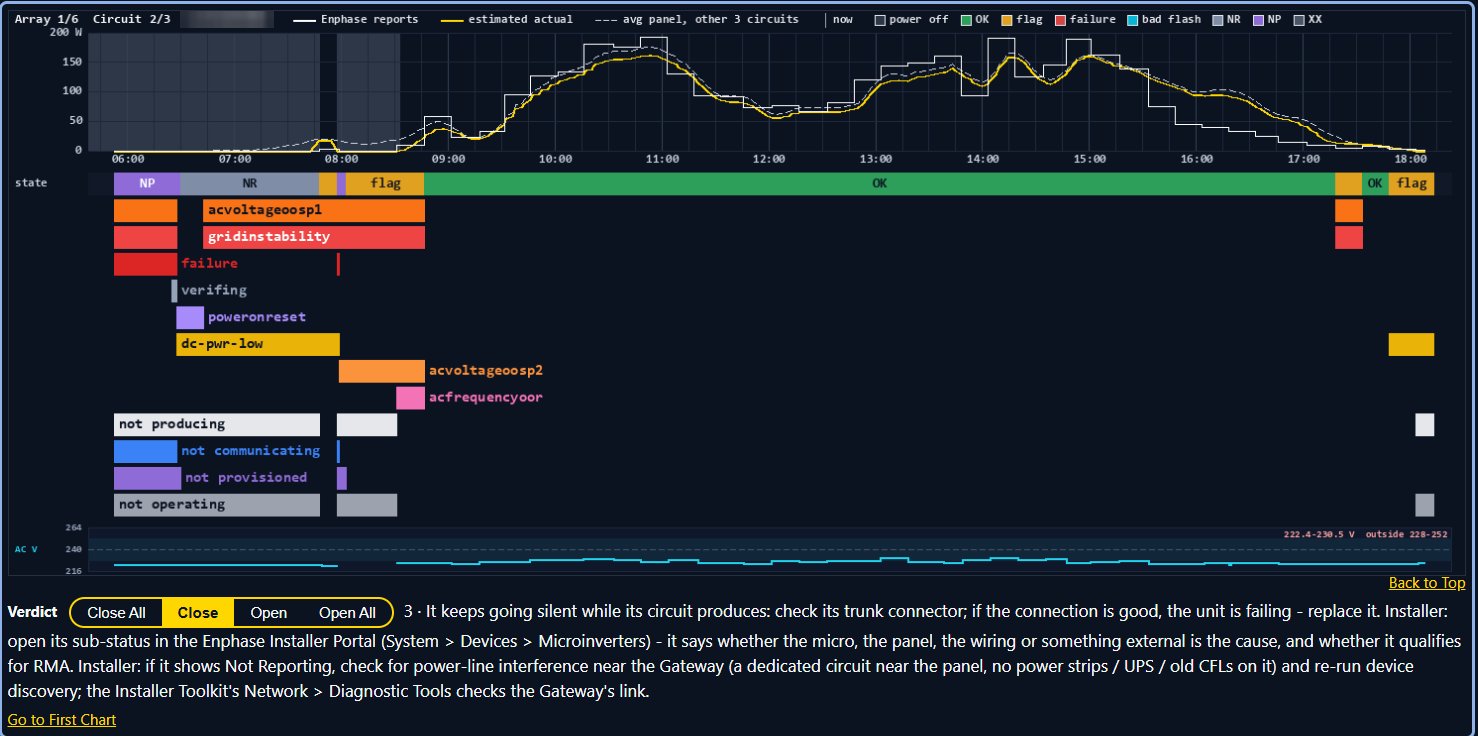The height and width of the screenshot is (736, 1478).
Task: Click the 'estimated actual' legend entry
Action: [x=507, y=19]
